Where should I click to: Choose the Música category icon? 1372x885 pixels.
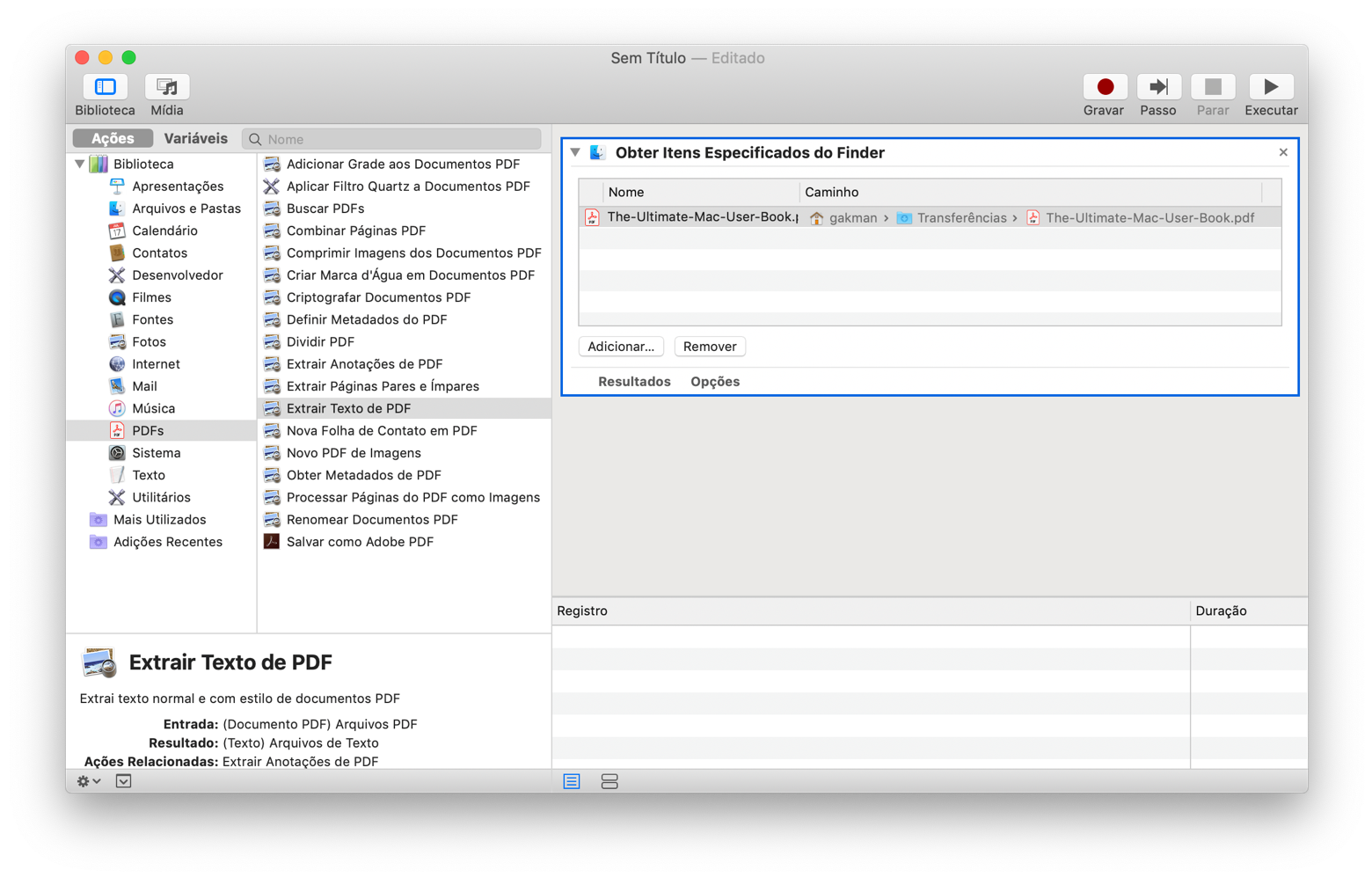click(x=117, y=408)
